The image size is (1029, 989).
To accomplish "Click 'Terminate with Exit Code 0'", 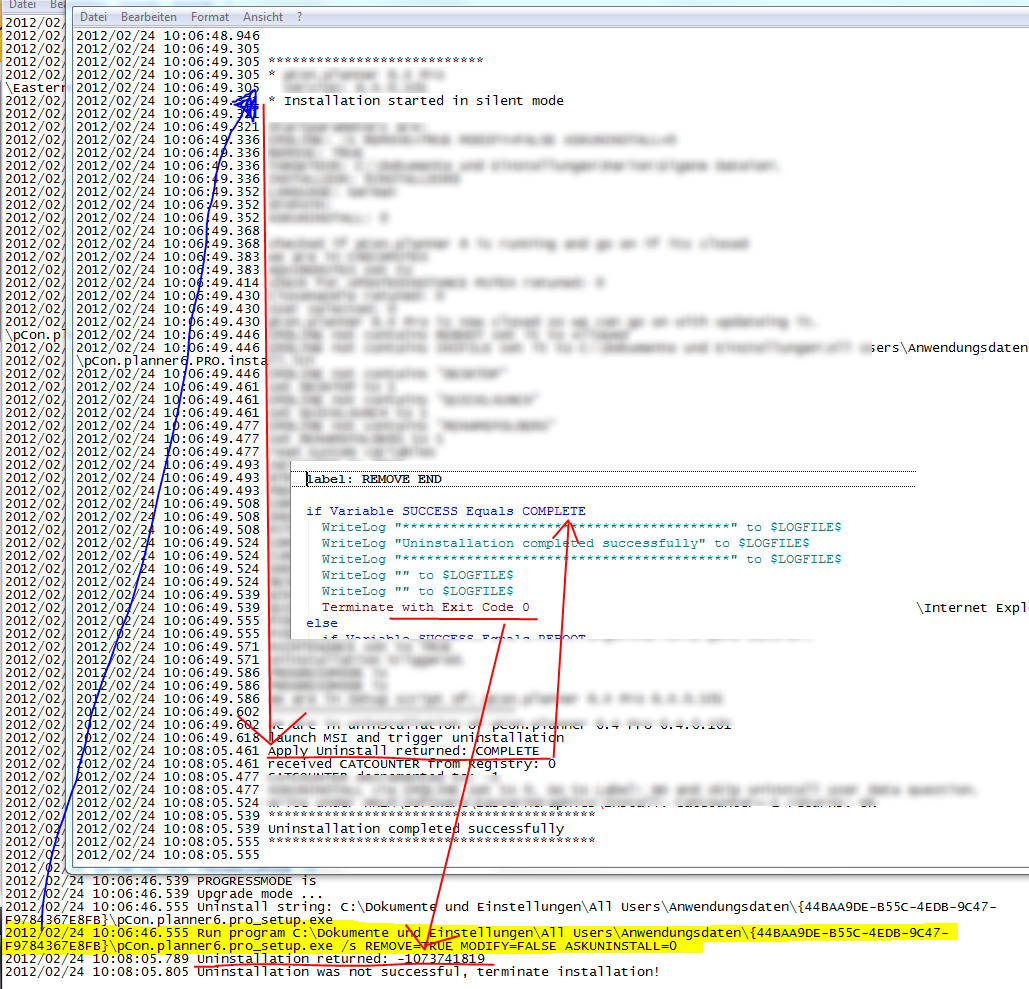I will point(425,607).
